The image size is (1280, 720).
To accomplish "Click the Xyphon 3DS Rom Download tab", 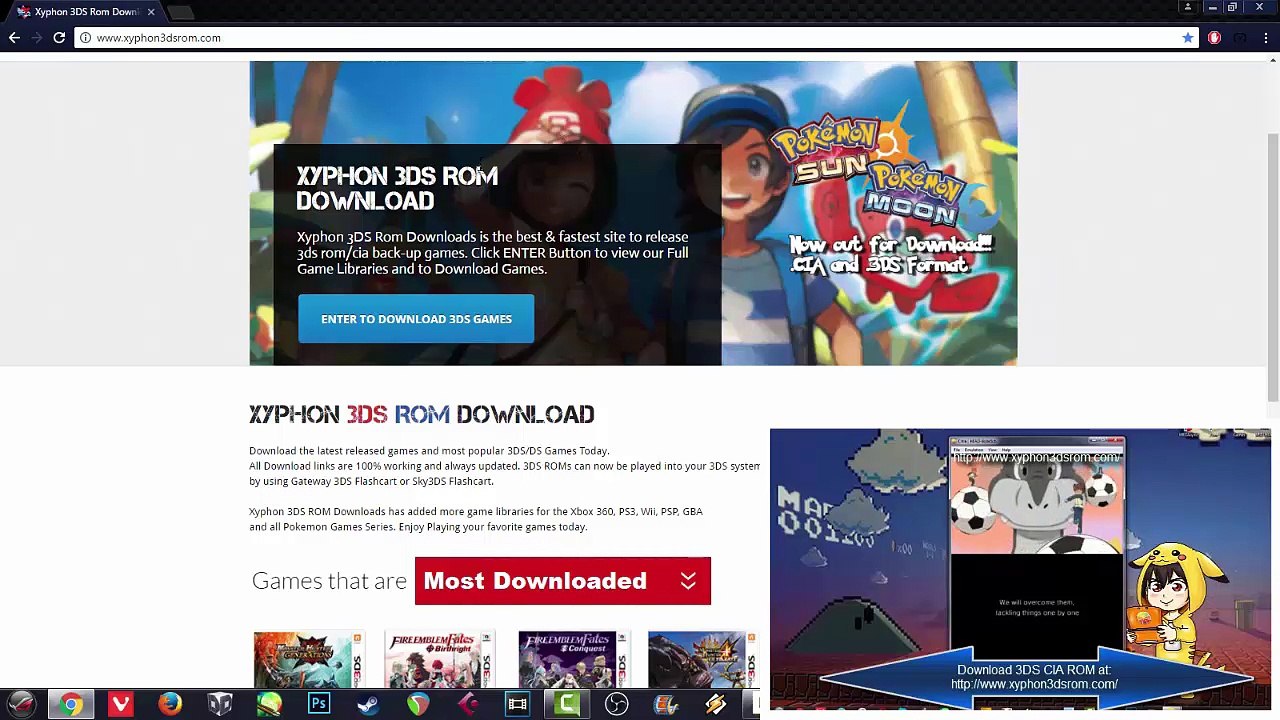I will (85, 12).
